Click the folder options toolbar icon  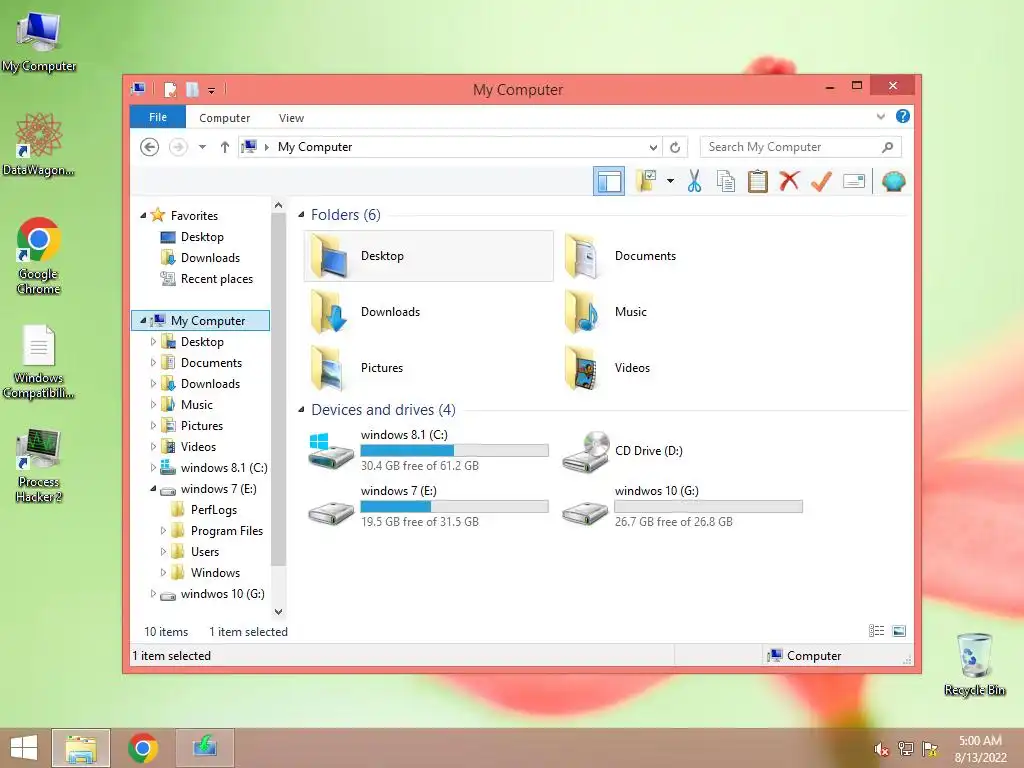647,181
